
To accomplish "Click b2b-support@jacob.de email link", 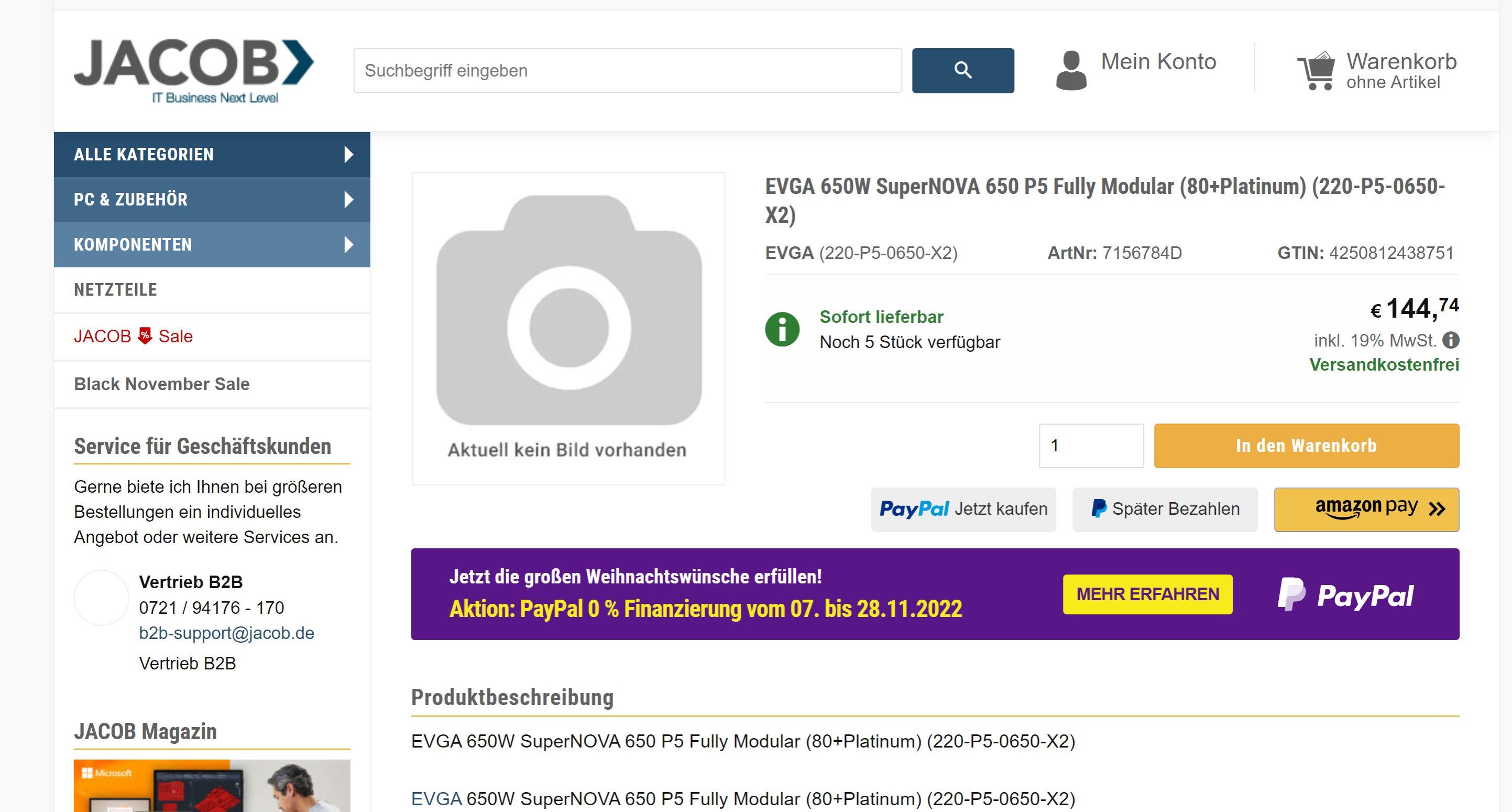I will coord(226,633).
